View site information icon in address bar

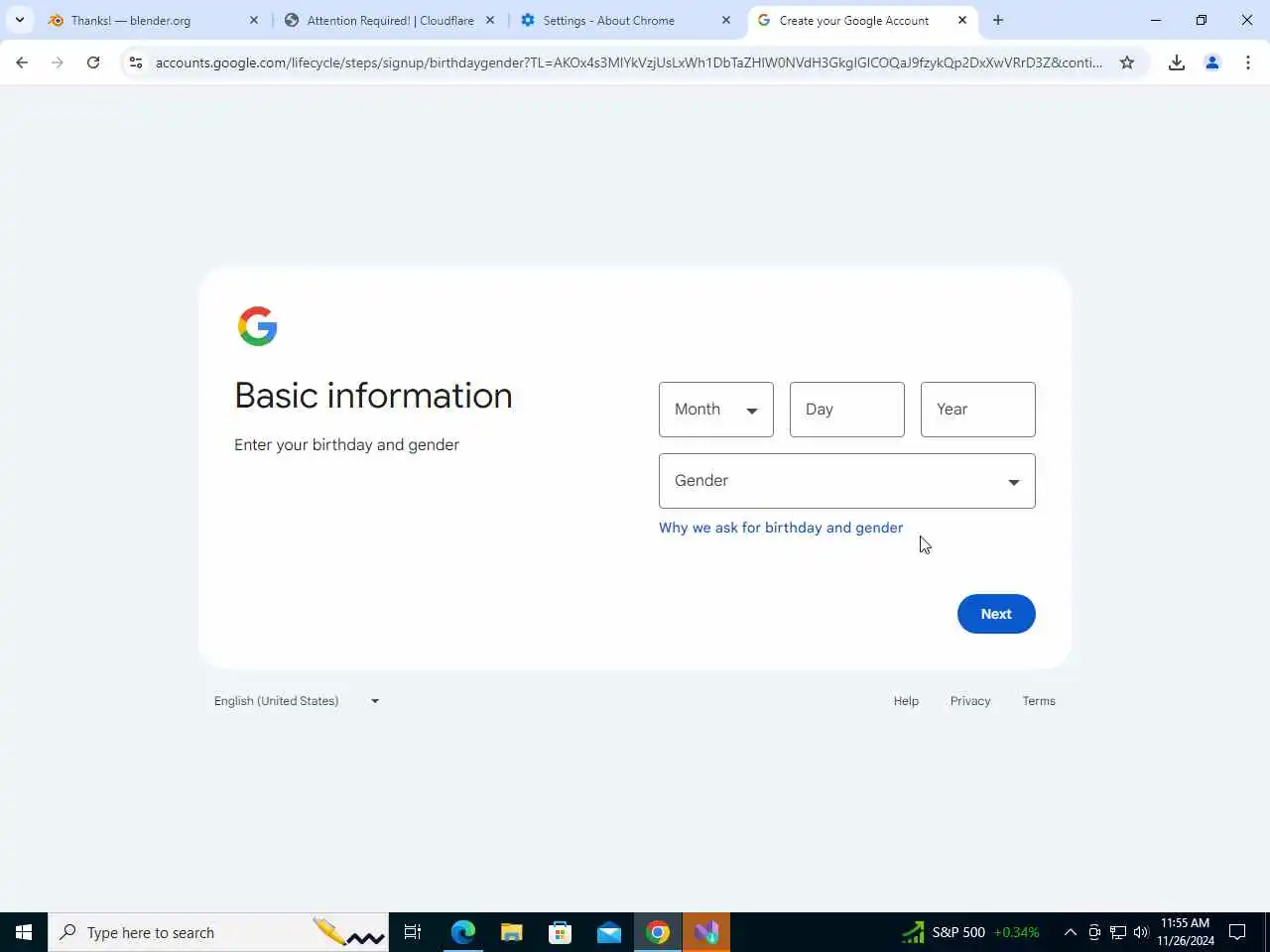[136, 62]
